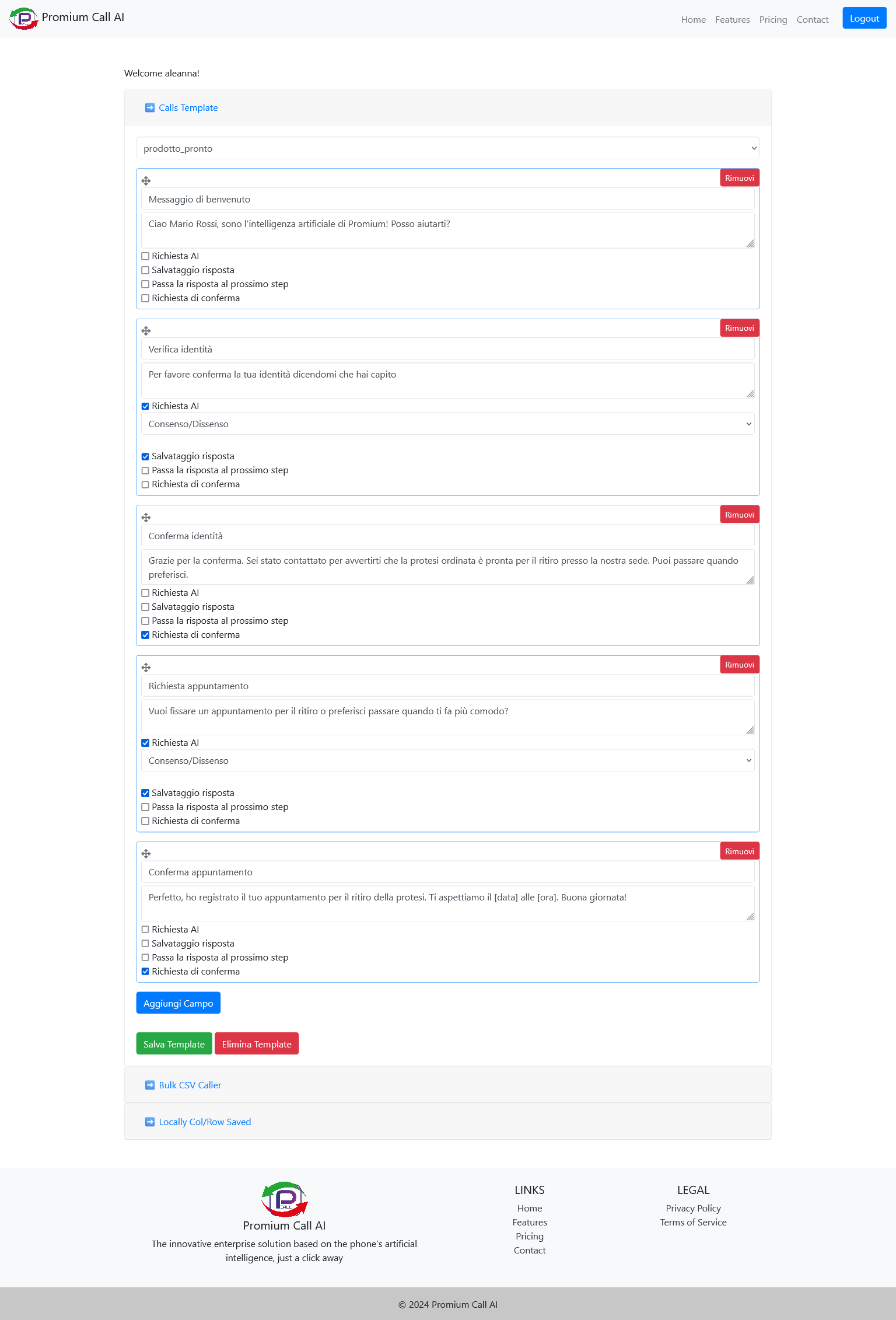Image resolution: width=896 pixels, height=1320 pixels.
Task: Click the Promium Call AI logo icon
Action: (23, 18)
